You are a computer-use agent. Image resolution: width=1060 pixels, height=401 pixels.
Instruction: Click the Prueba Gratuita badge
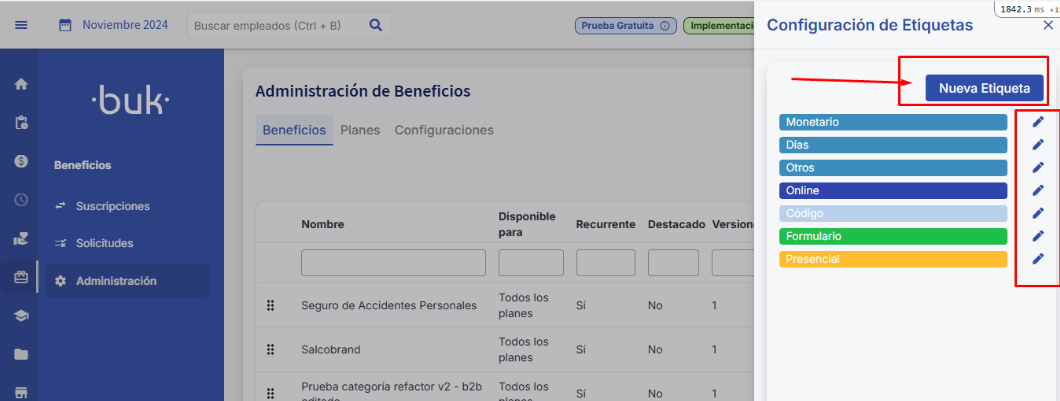(625, 26)
